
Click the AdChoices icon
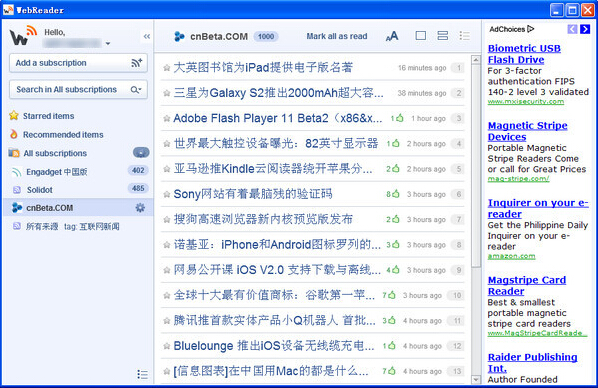click(x=530, y=29)
